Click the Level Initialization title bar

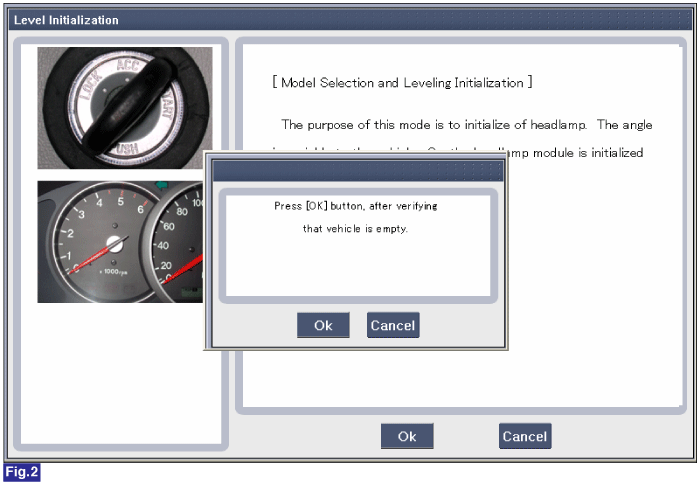[350, 20]
